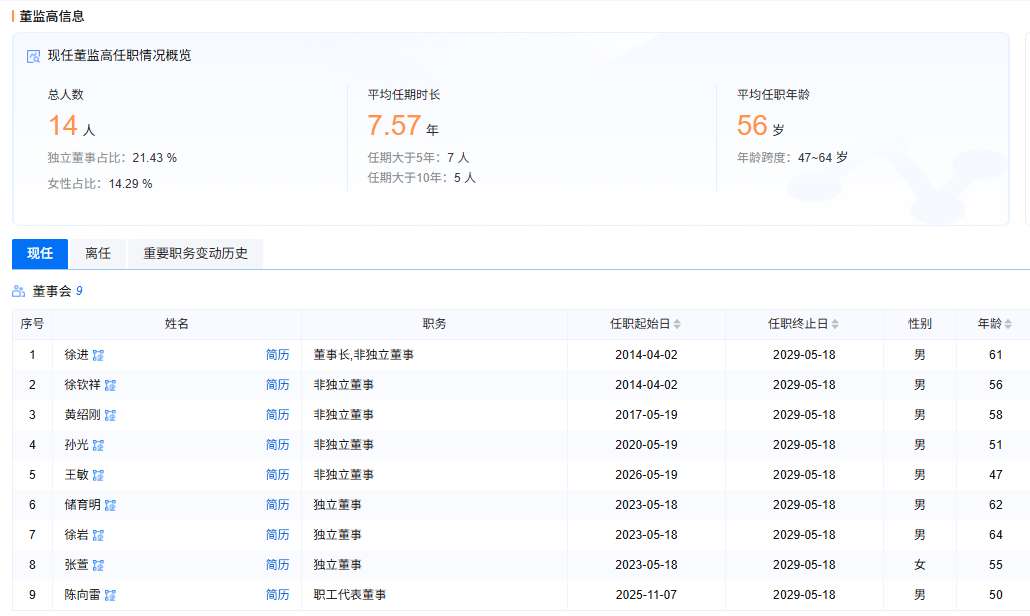Click the 任期大于5年 7 人 text
Screen dimensions: 1030x616
418,158
